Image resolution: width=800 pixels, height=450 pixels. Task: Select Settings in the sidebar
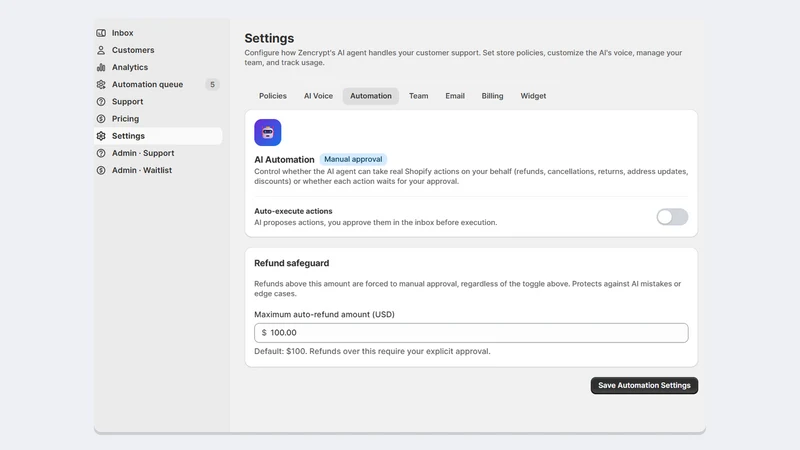[158, 136]
